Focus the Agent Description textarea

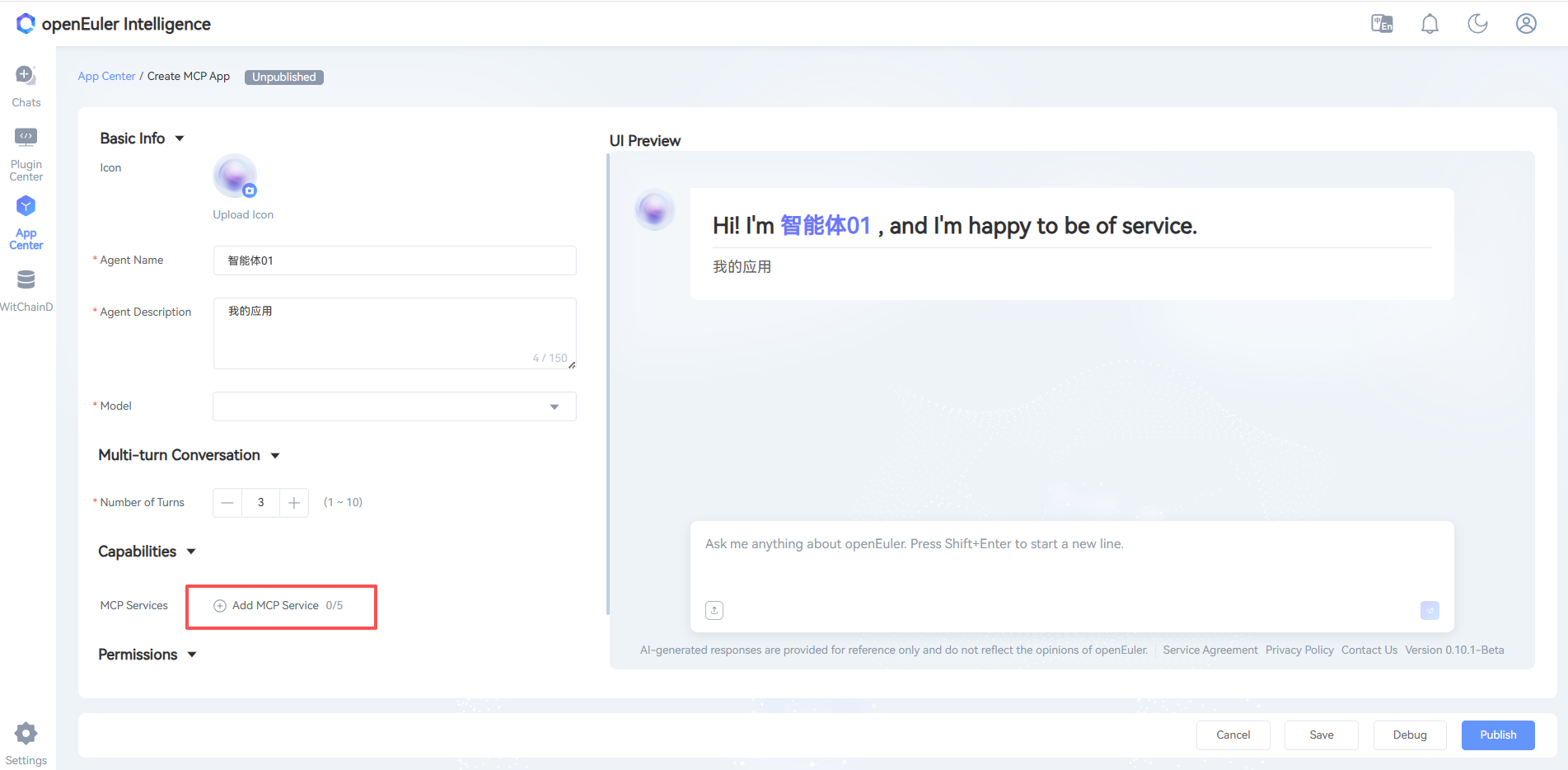395,333
